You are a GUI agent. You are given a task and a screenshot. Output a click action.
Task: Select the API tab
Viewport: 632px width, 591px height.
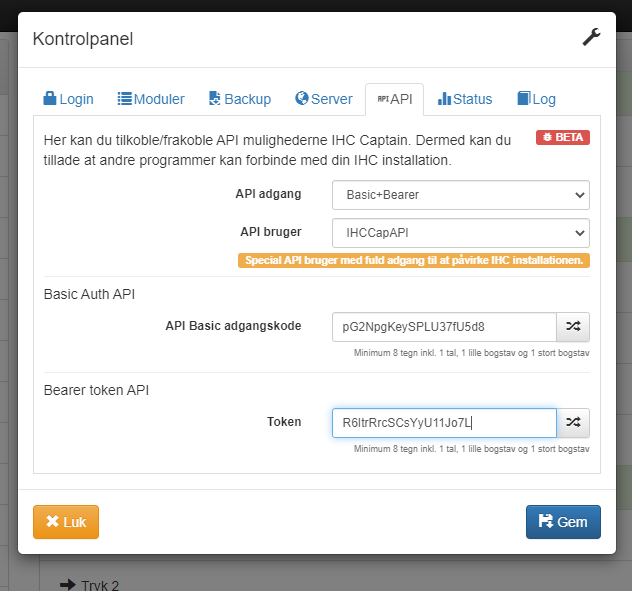point(395,99)
